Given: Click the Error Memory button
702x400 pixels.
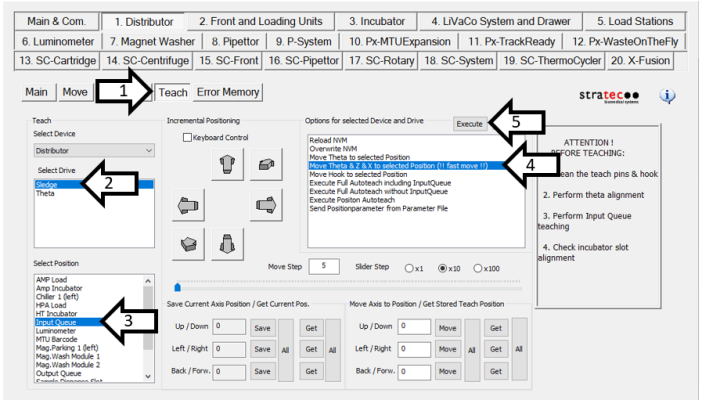Looking at the screenshot, I should pos(228,92).
